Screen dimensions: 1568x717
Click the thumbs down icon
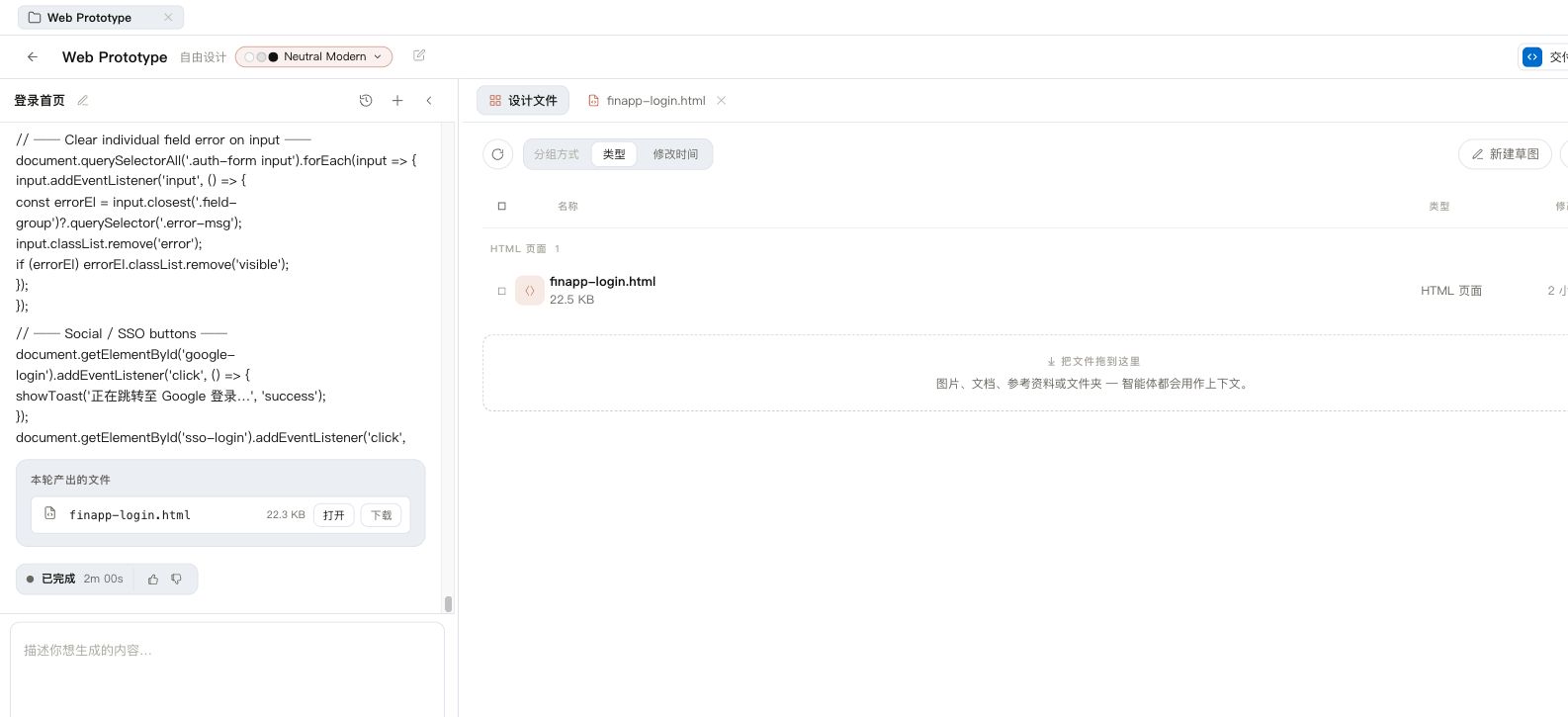tap(177, 580)
